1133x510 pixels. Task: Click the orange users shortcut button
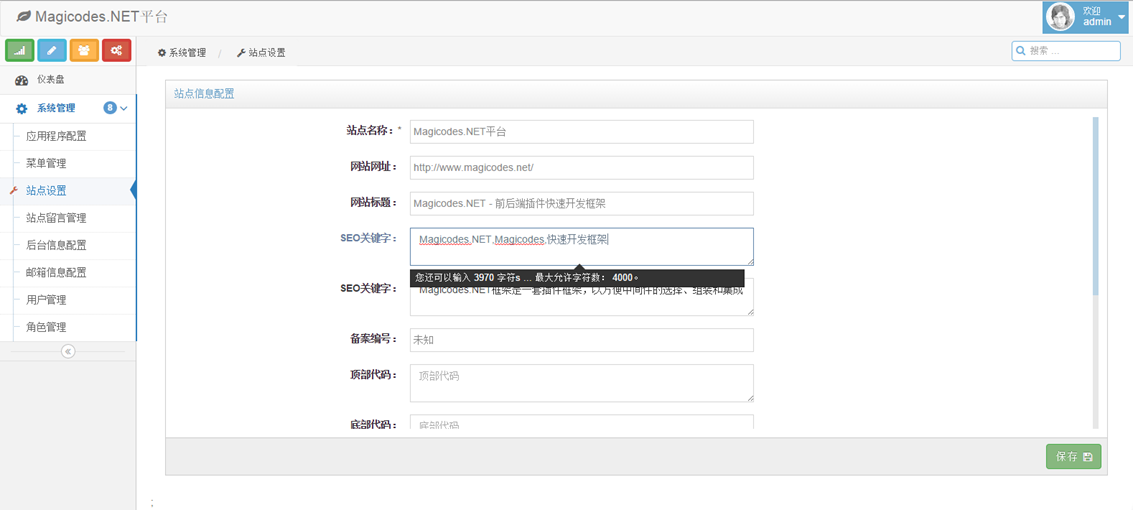click(x=84, y=51)
